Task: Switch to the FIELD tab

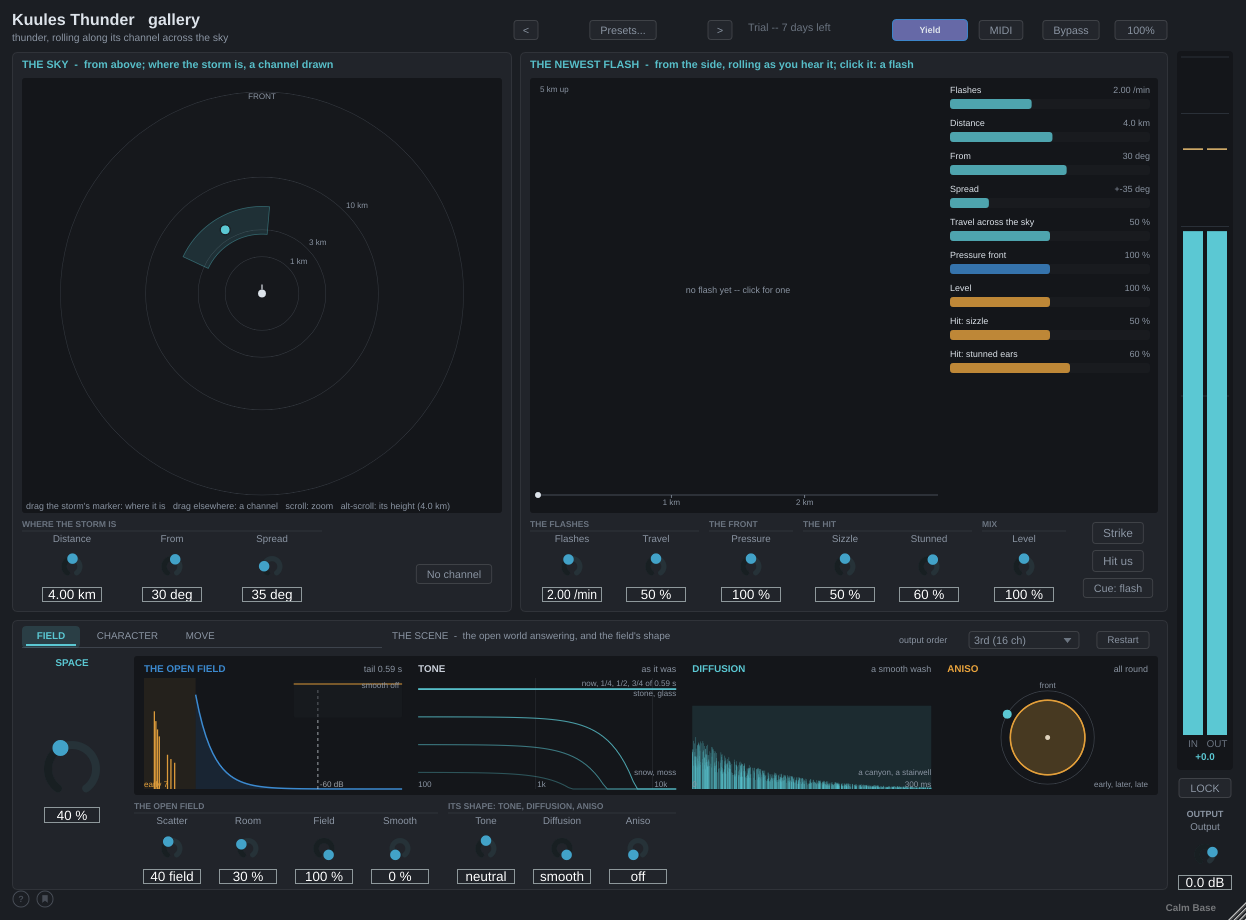Action: click(51, 636)
